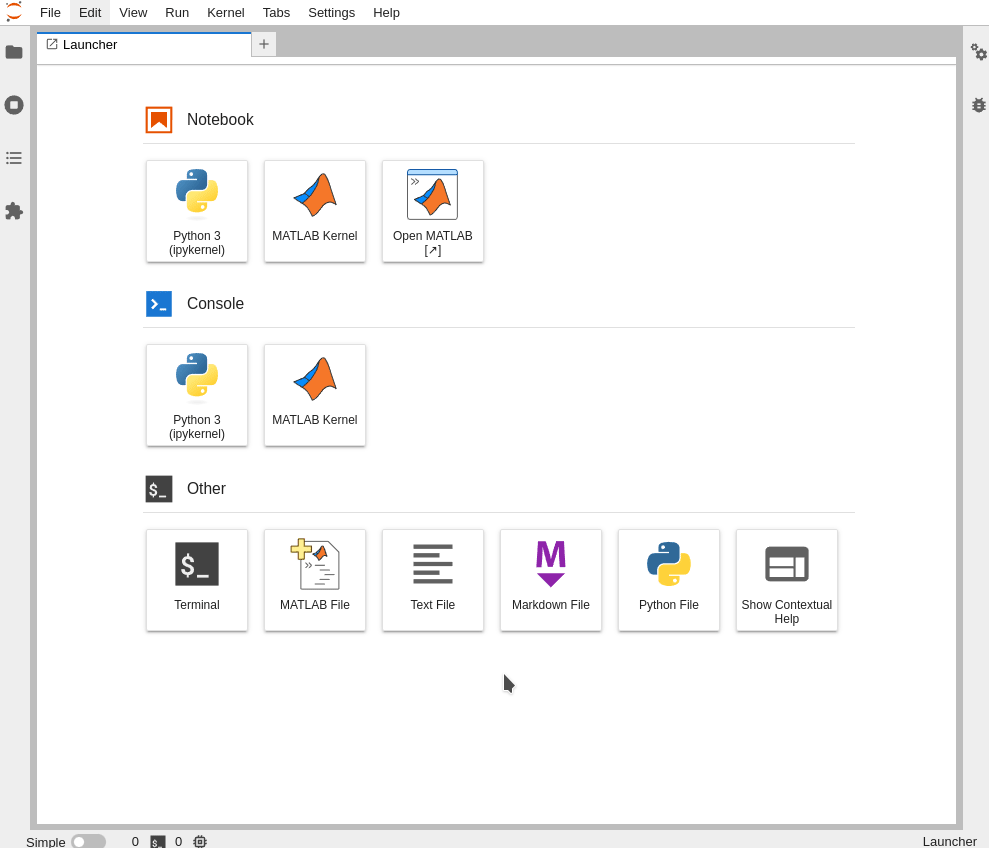The height and width of the screenshot is (848, 989).
Task: Create a new Markdown File
Action: click(550, 580)
